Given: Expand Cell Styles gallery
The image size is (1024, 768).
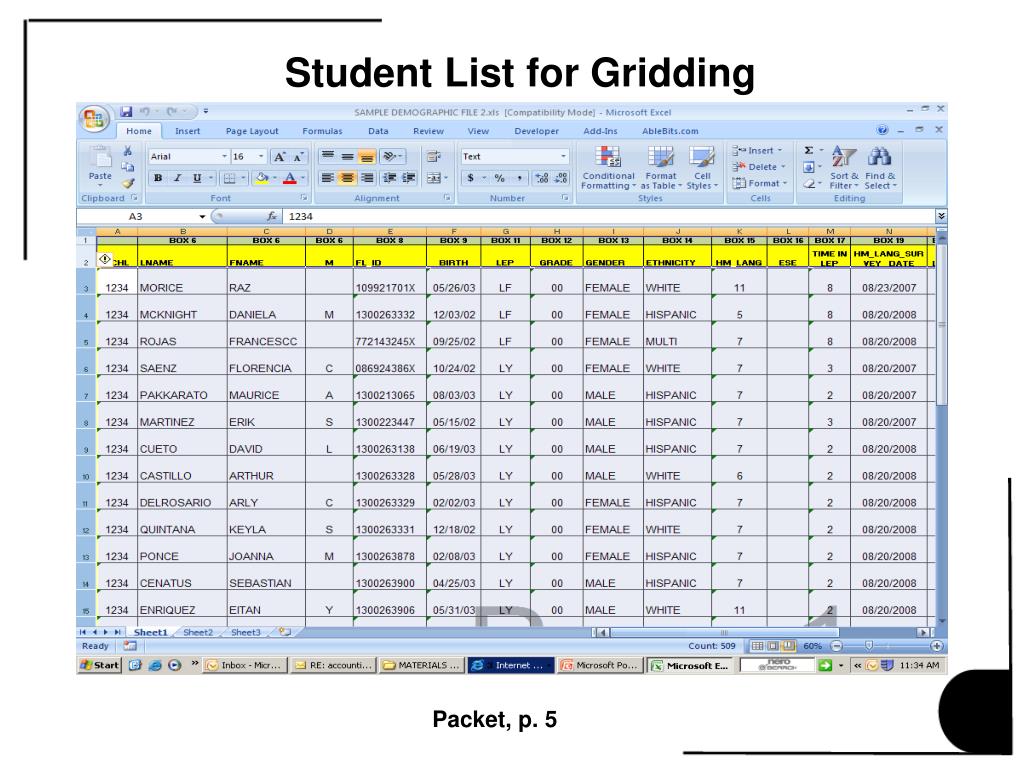Looking at the screenshot, I should [x=702, y=168].
